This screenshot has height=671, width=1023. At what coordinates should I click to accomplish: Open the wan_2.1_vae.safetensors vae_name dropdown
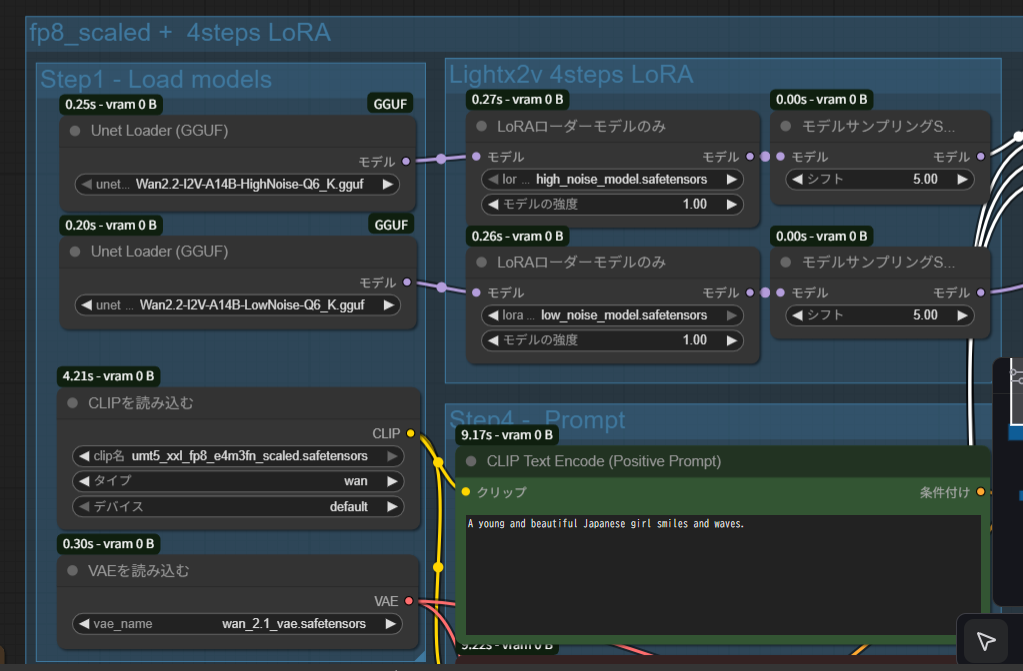point(237,624)
